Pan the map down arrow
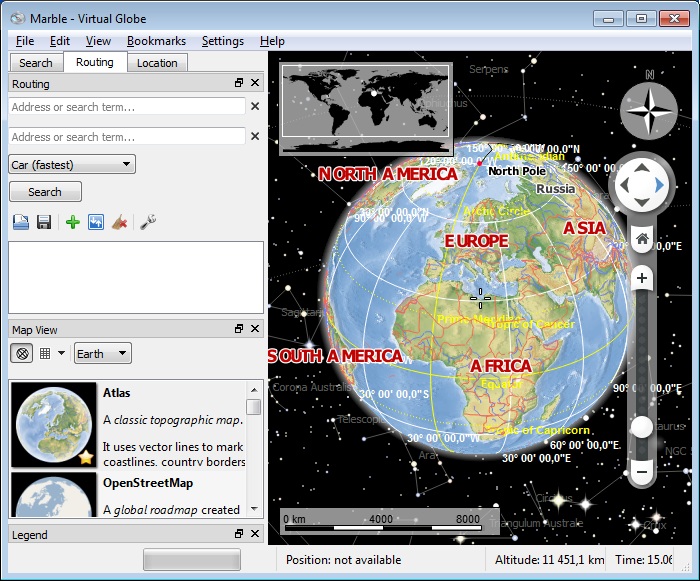The height and width of the screenshot is (581, 700). coord(642,203)
